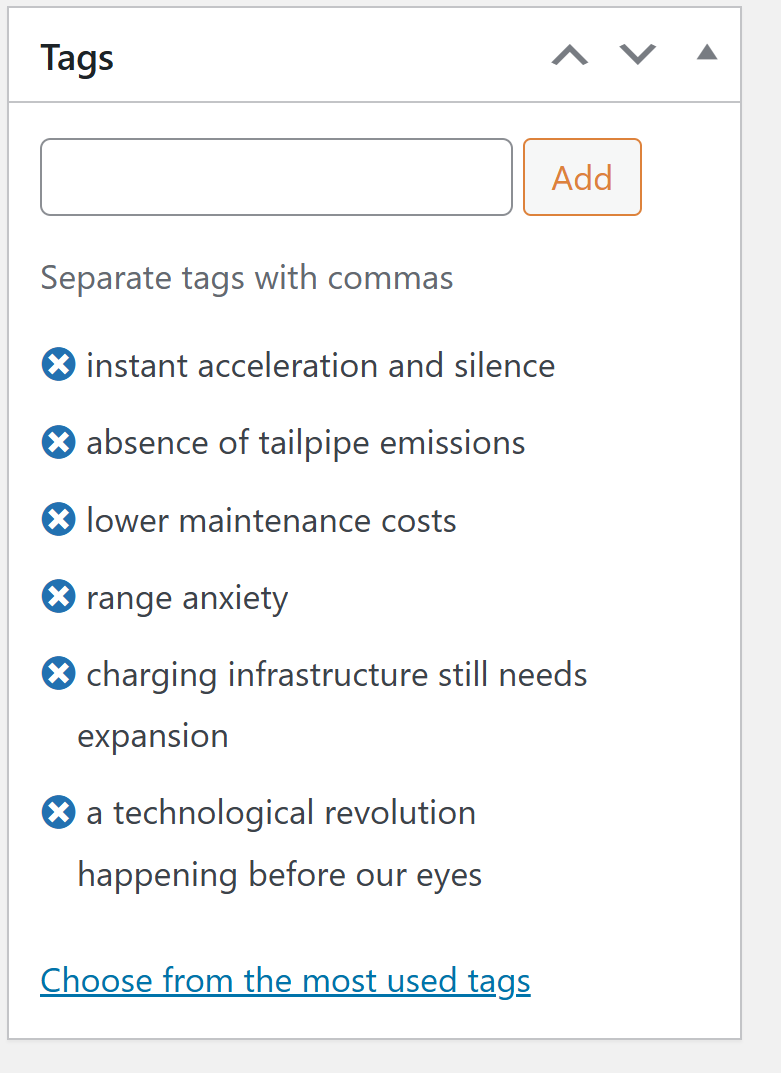Move Tags panel up
781x1073 pixels.
[570, 54]
